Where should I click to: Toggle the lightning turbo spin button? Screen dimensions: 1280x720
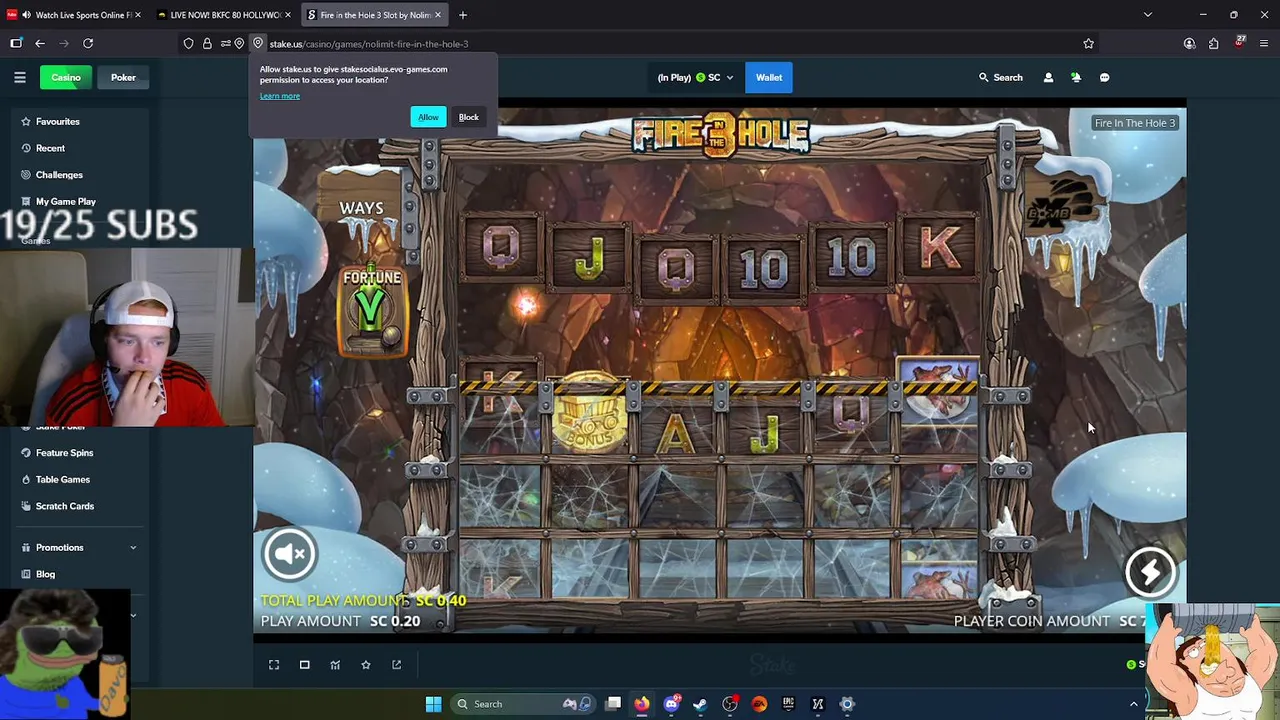coord(1150,571)
